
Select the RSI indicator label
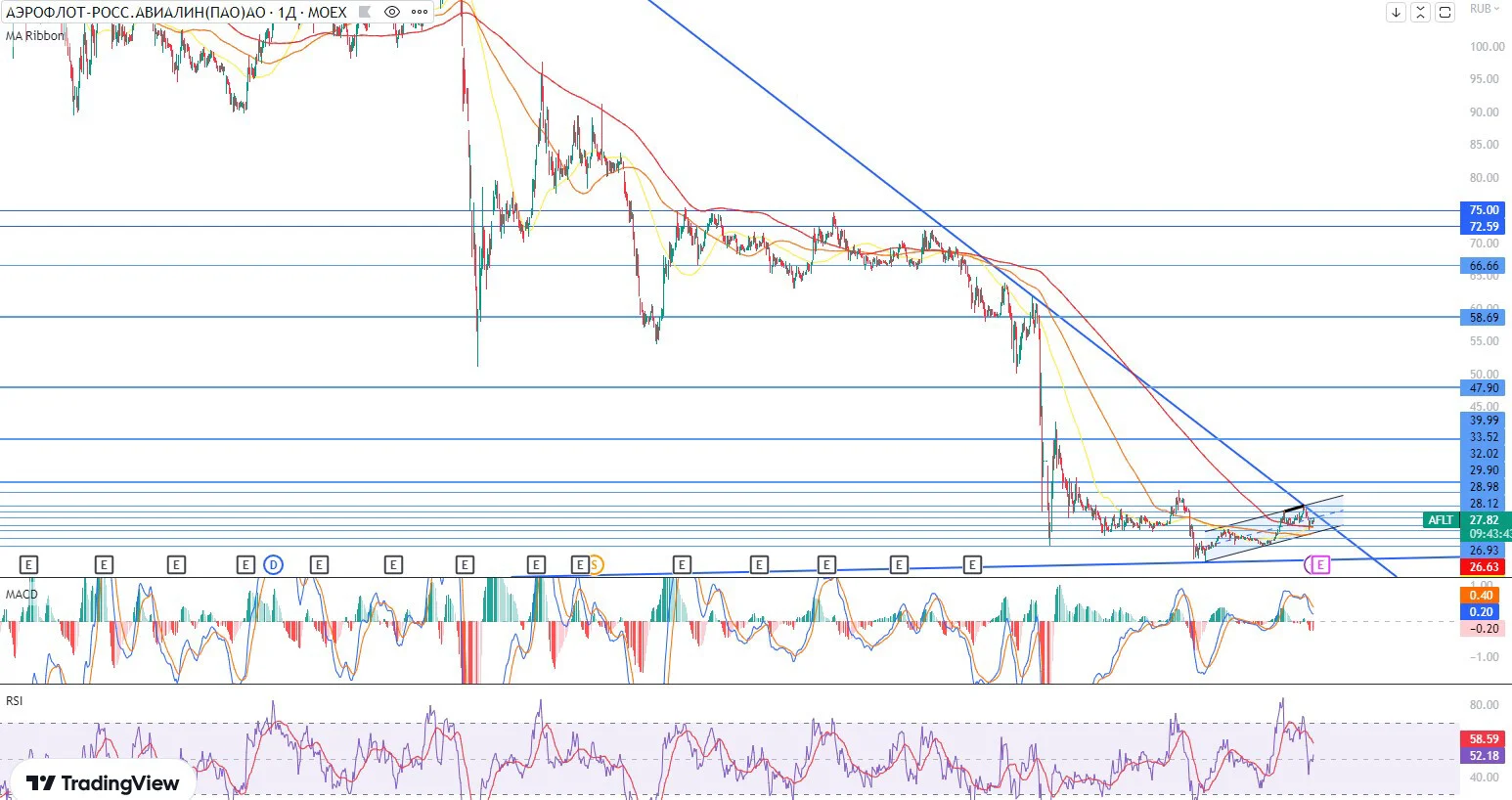click(14, 701)
